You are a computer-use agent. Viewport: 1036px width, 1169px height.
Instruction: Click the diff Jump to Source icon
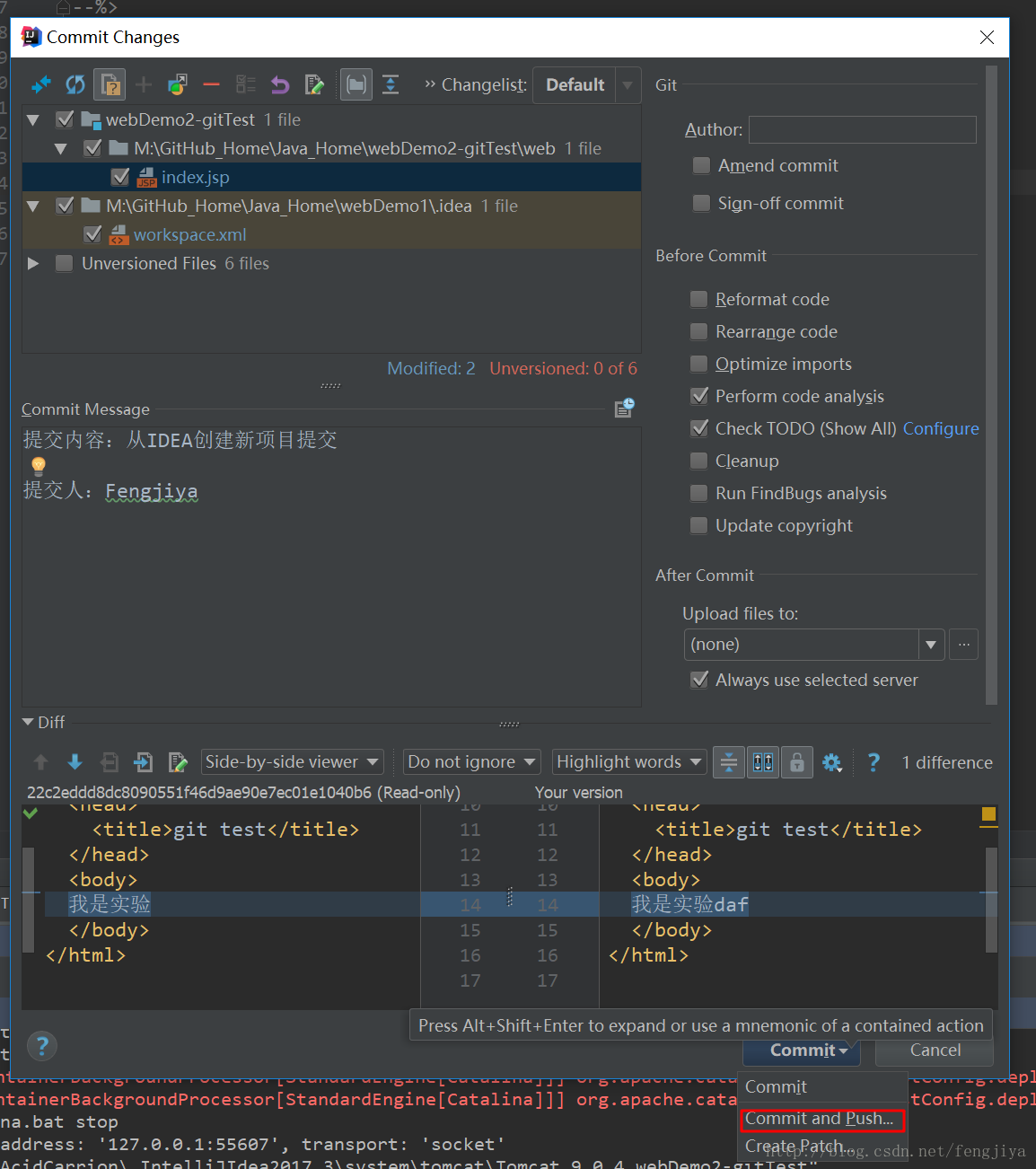tap(178, 762)
